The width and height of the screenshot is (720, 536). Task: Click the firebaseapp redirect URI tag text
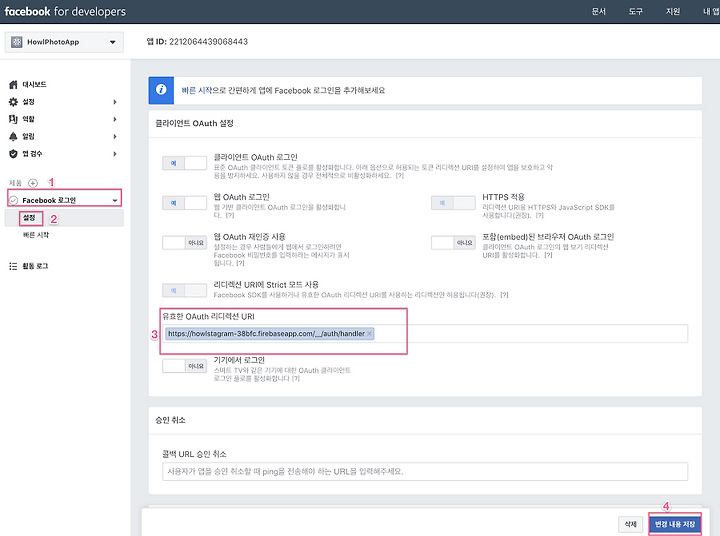(x=266, y=333)
